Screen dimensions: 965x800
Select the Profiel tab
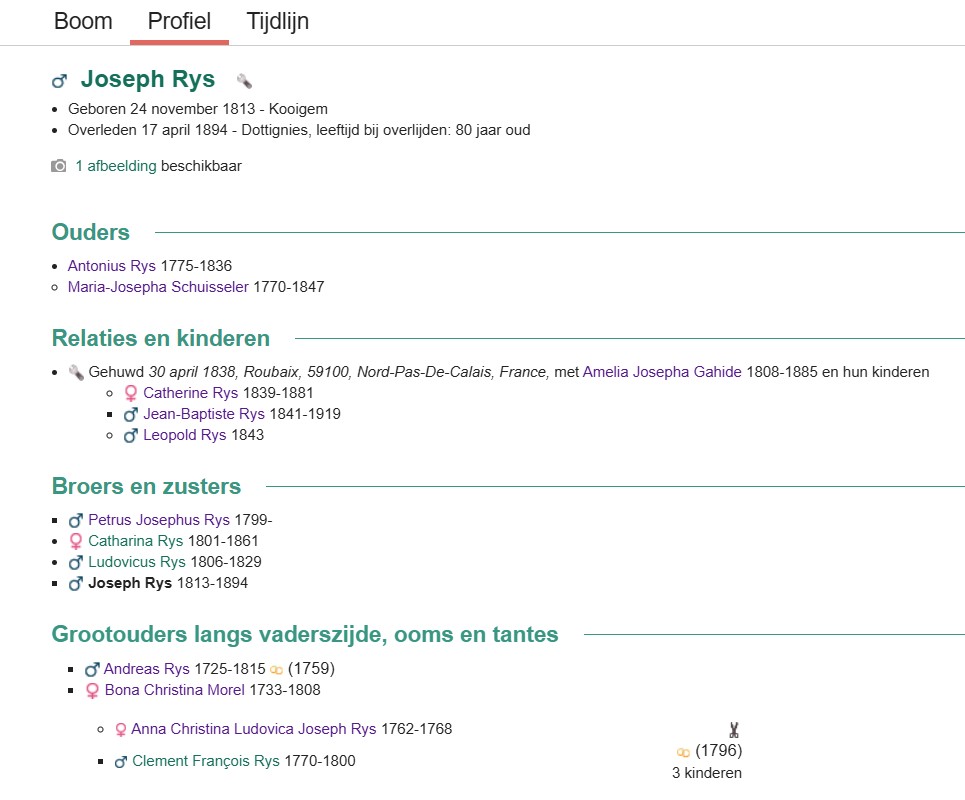(179, 22)
